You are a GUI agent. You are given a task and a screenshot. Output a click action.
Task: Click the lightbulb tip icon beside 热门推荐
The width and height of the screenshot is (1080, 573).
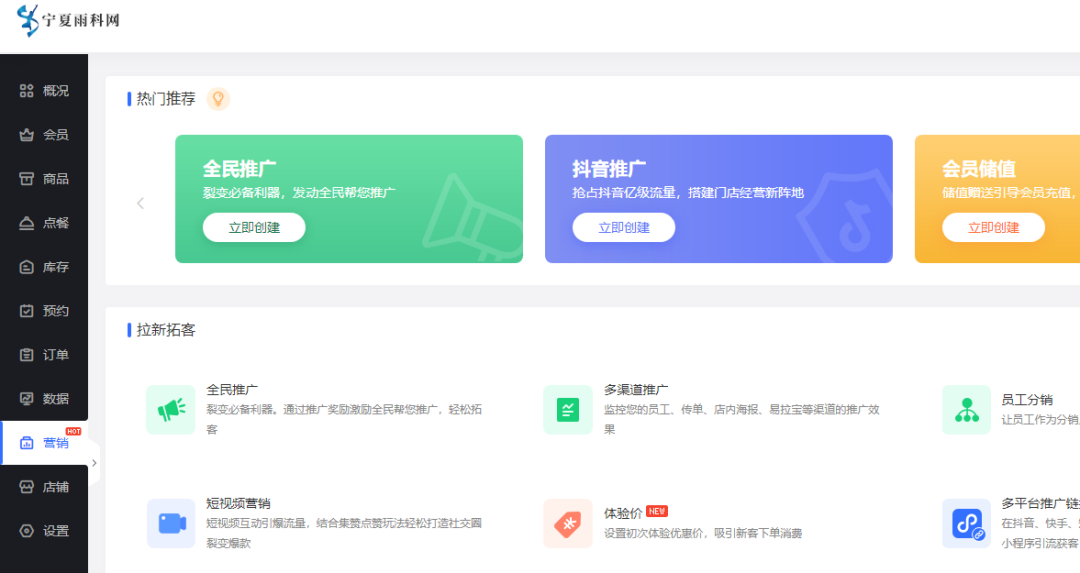[x=218, y=99]
